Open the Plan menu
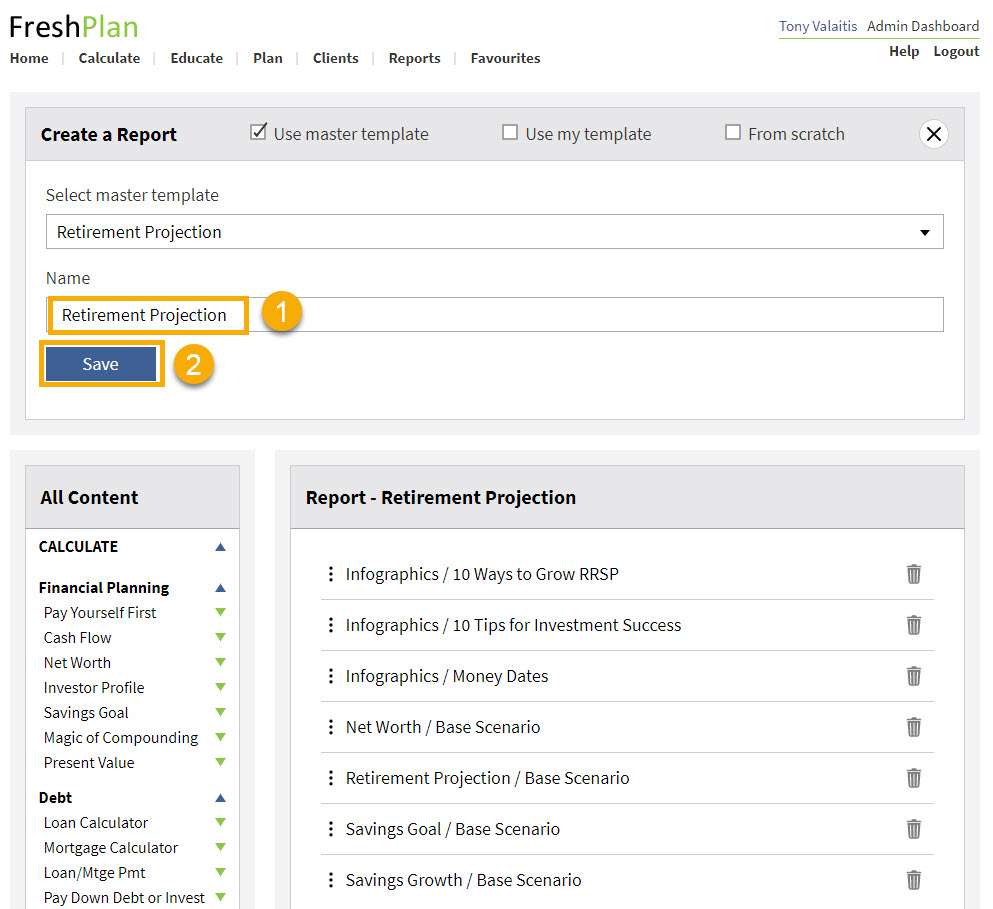This screenshot has height=909, width=993. pyautogui.click(x=268, y=58)
